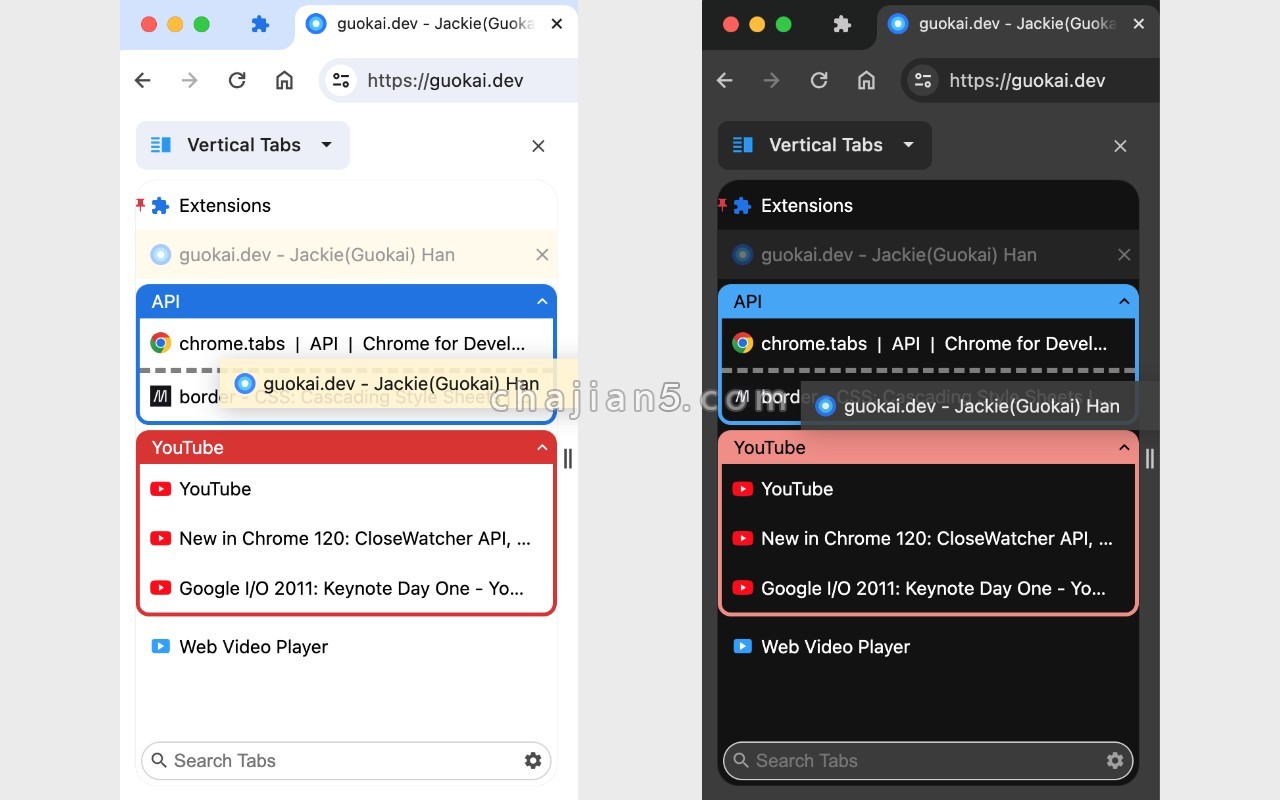Screen dimensions: 1280x800
Task: Click light panel resize handle
Action: (568, 459)
